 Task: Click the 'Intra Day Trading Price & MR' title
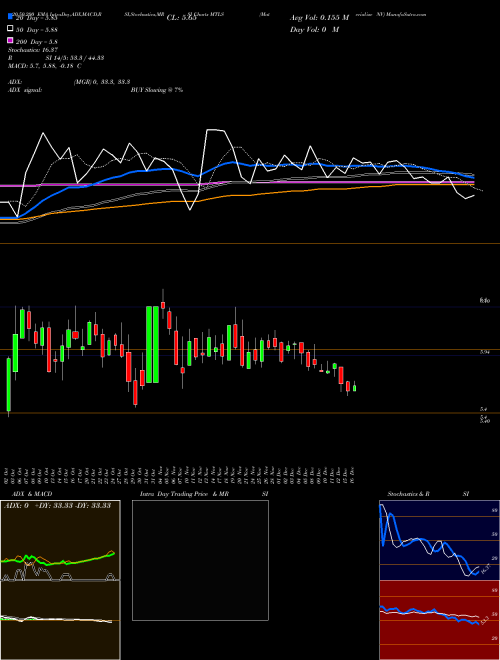click(184, 494)
